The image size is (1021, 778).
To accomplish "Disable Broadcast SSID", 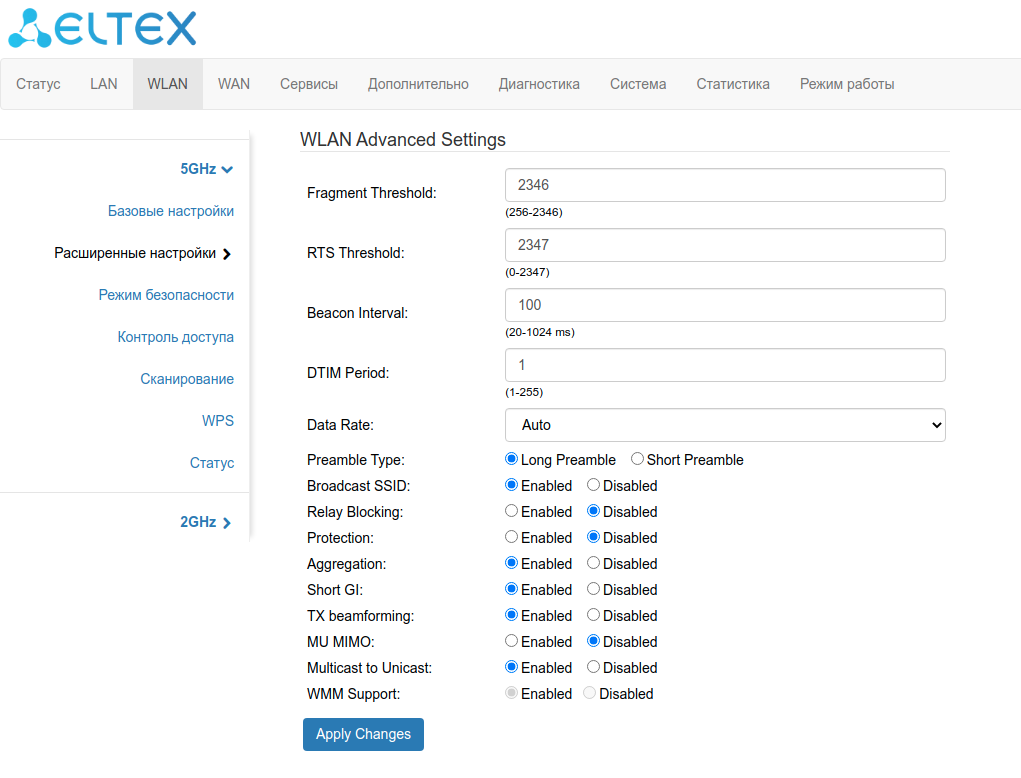I will pyautogui.click(x=594, y=486).
